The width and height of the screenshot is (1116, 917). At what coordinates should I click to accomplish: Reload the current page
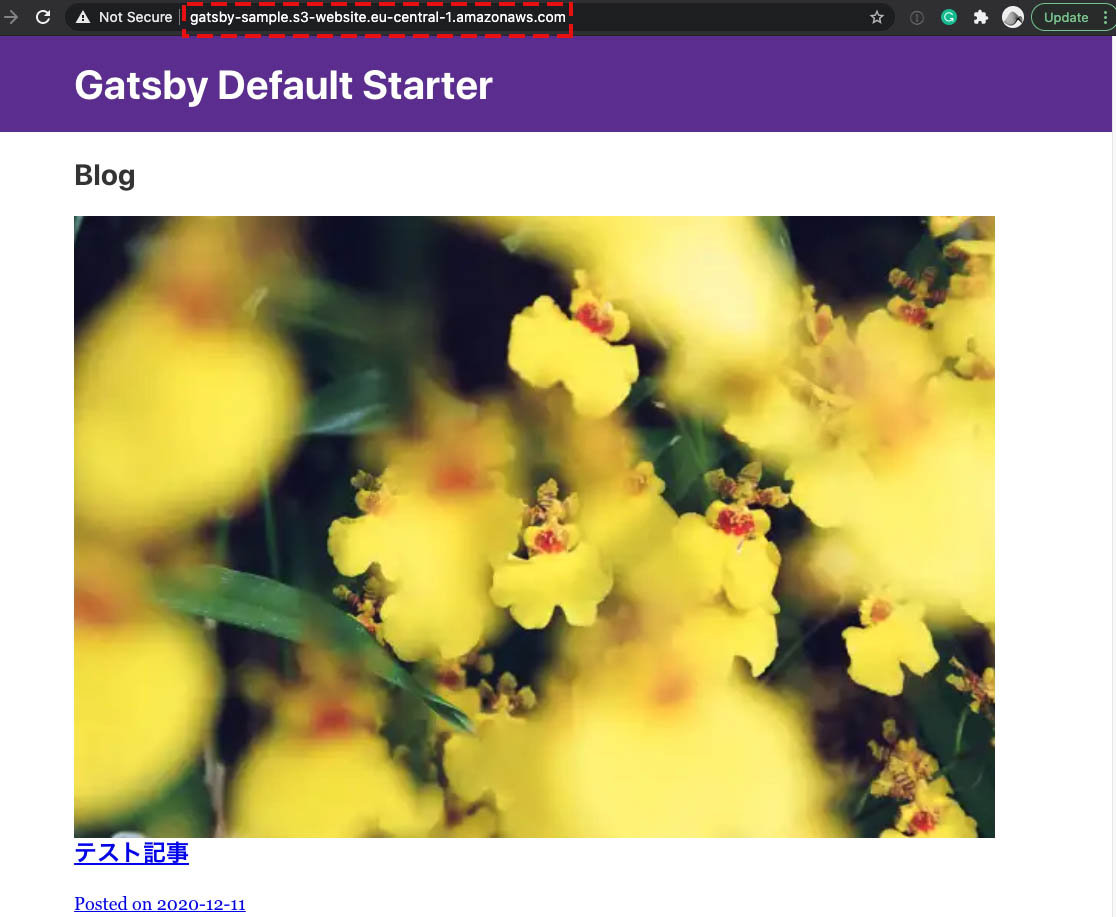coord(42,17)
